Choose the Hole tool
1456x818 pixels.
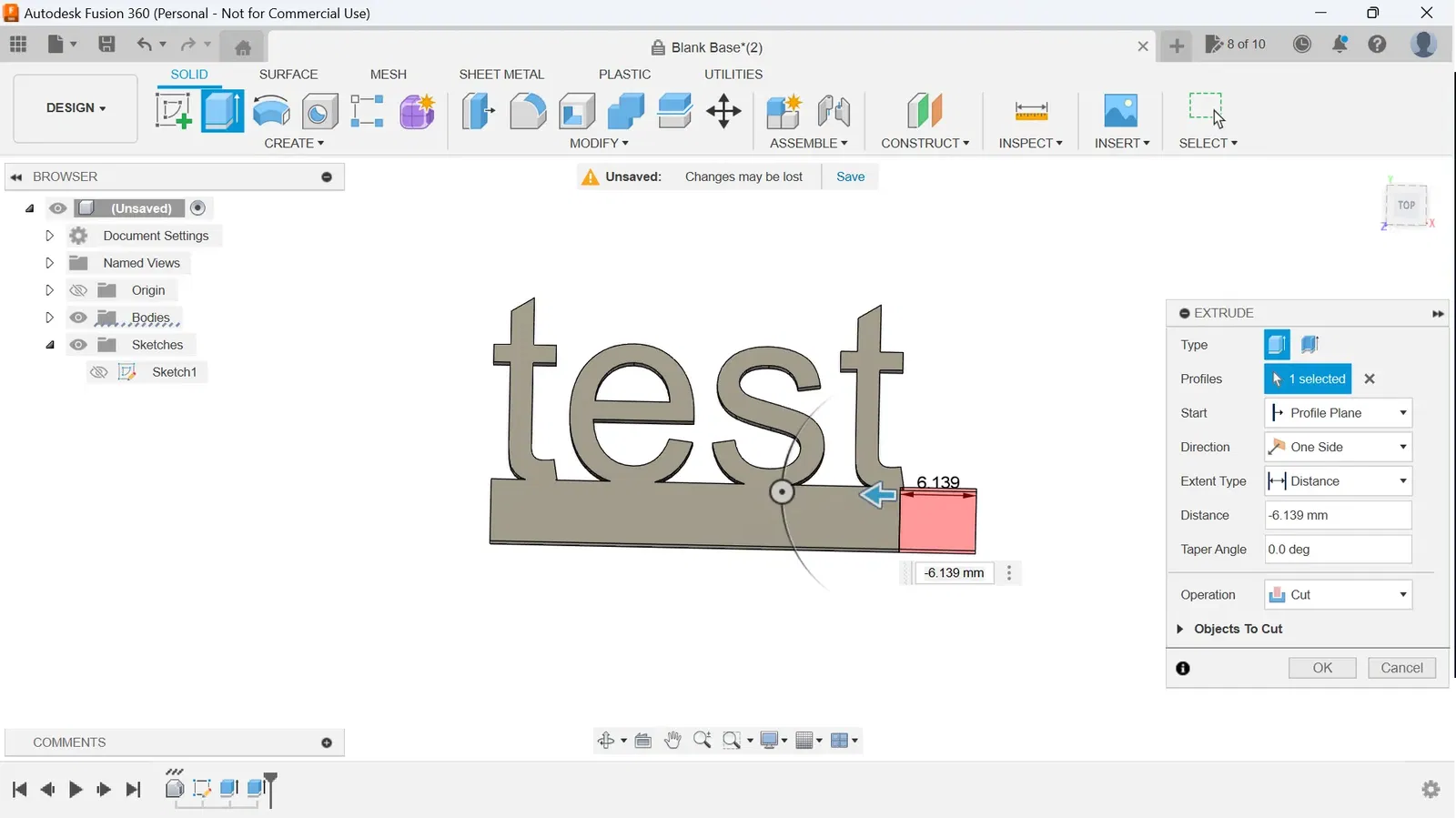[319, 111]
